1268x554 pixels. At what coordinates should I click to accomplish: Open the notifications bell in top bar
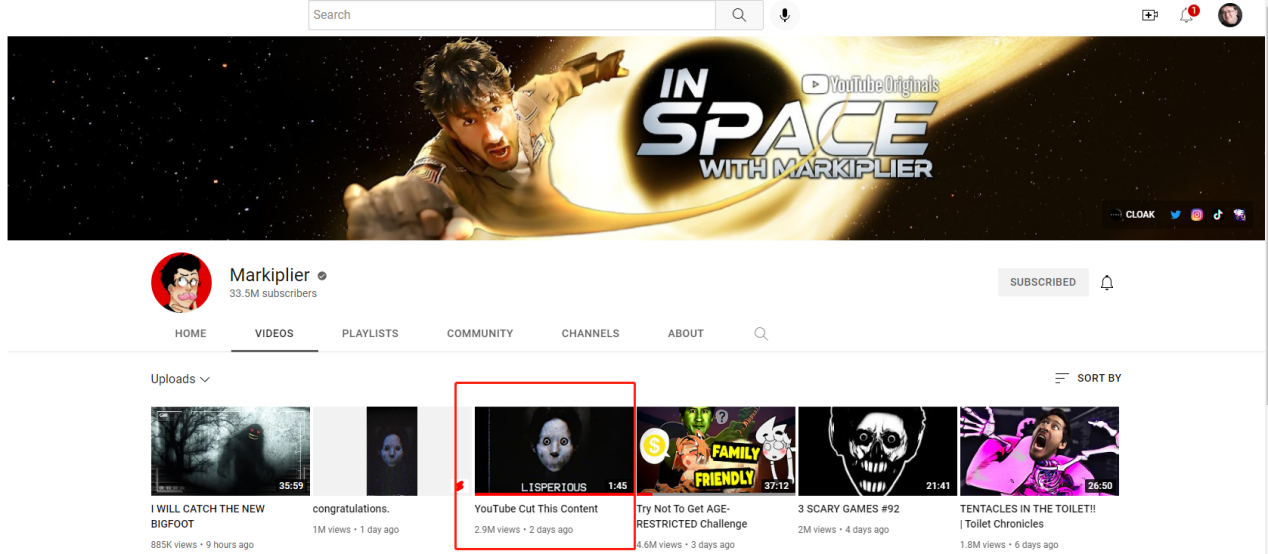click(1187, 15)
